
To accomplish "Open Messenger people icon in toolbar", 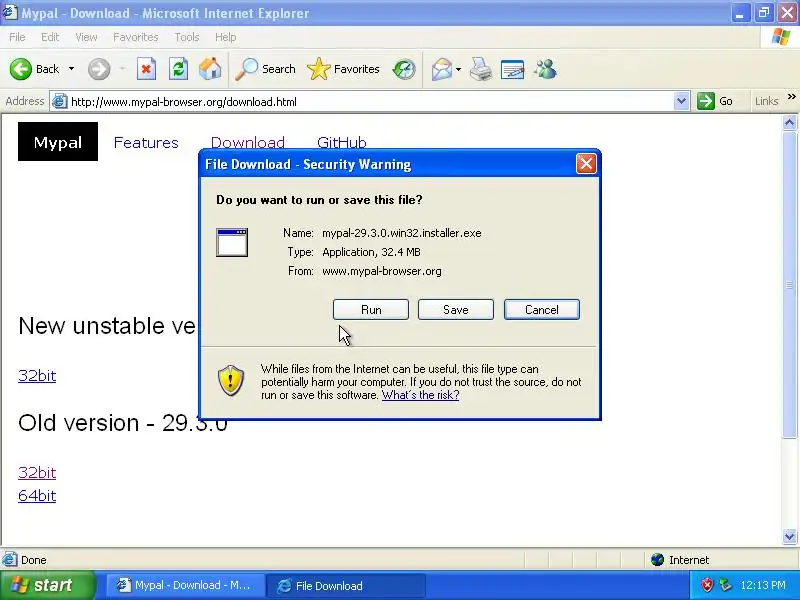I will coord(545,69).
